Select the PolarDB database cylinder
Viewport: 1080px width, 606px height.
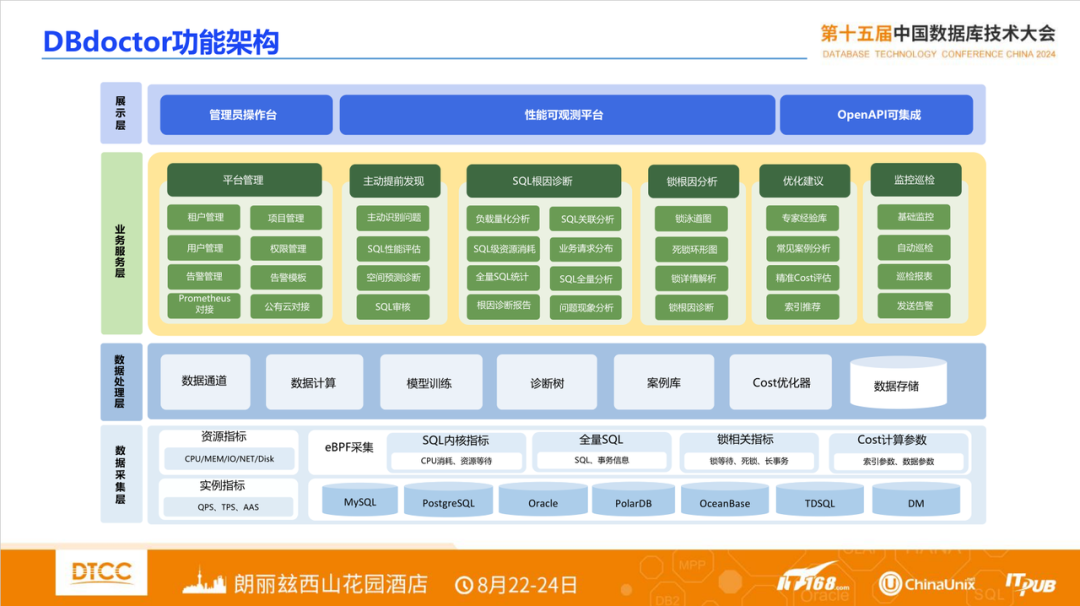pyautogui.click(x=633, y=500)
